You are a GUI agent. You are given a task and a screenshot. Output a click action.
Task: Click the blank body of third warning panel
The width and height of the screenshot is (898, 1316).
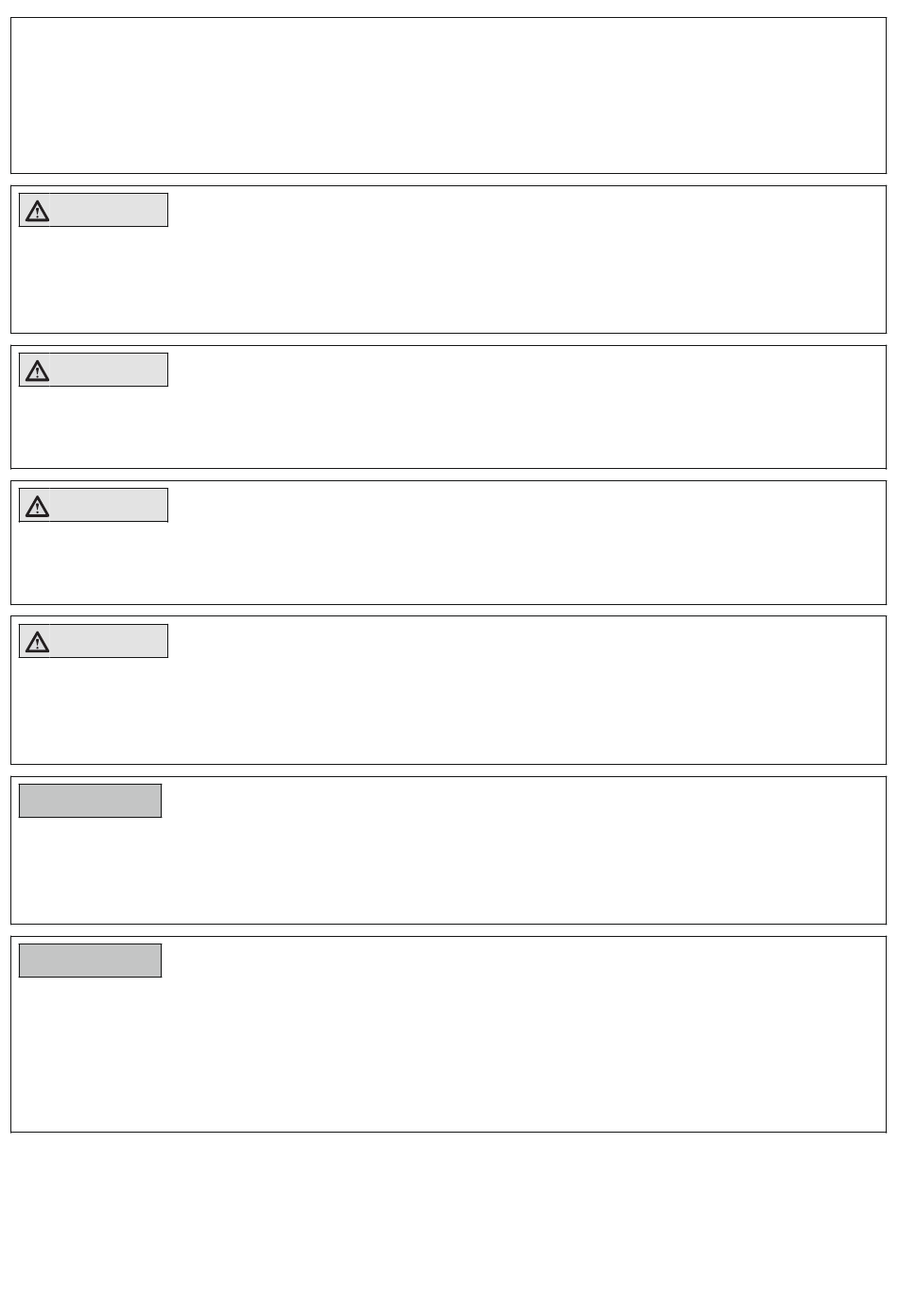[x=448, y=562]
